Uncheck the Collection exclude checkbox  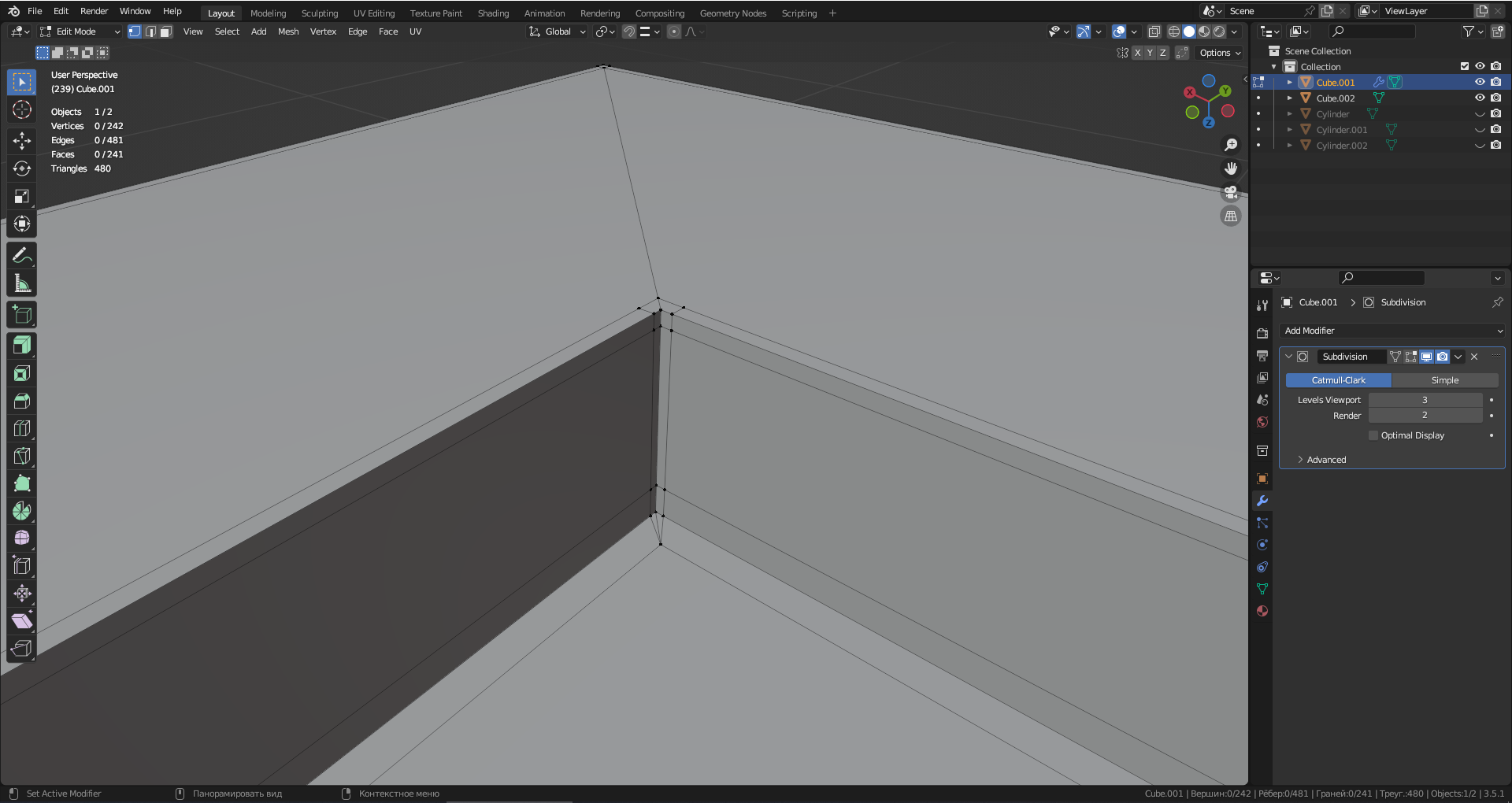(x=1465, y=67)
